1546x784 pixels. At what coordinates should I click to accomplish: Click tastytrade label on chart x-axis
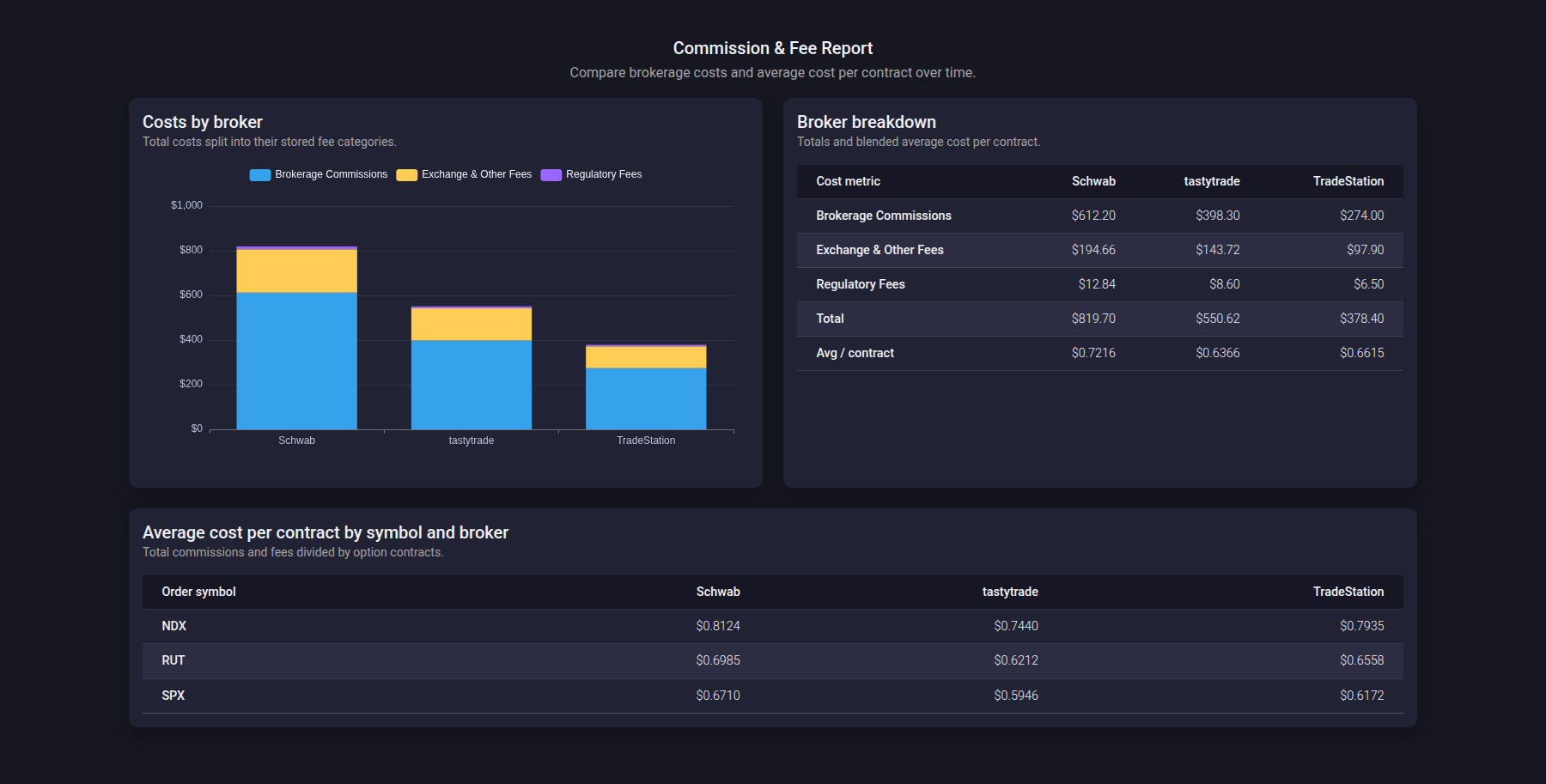click(472, 441)
